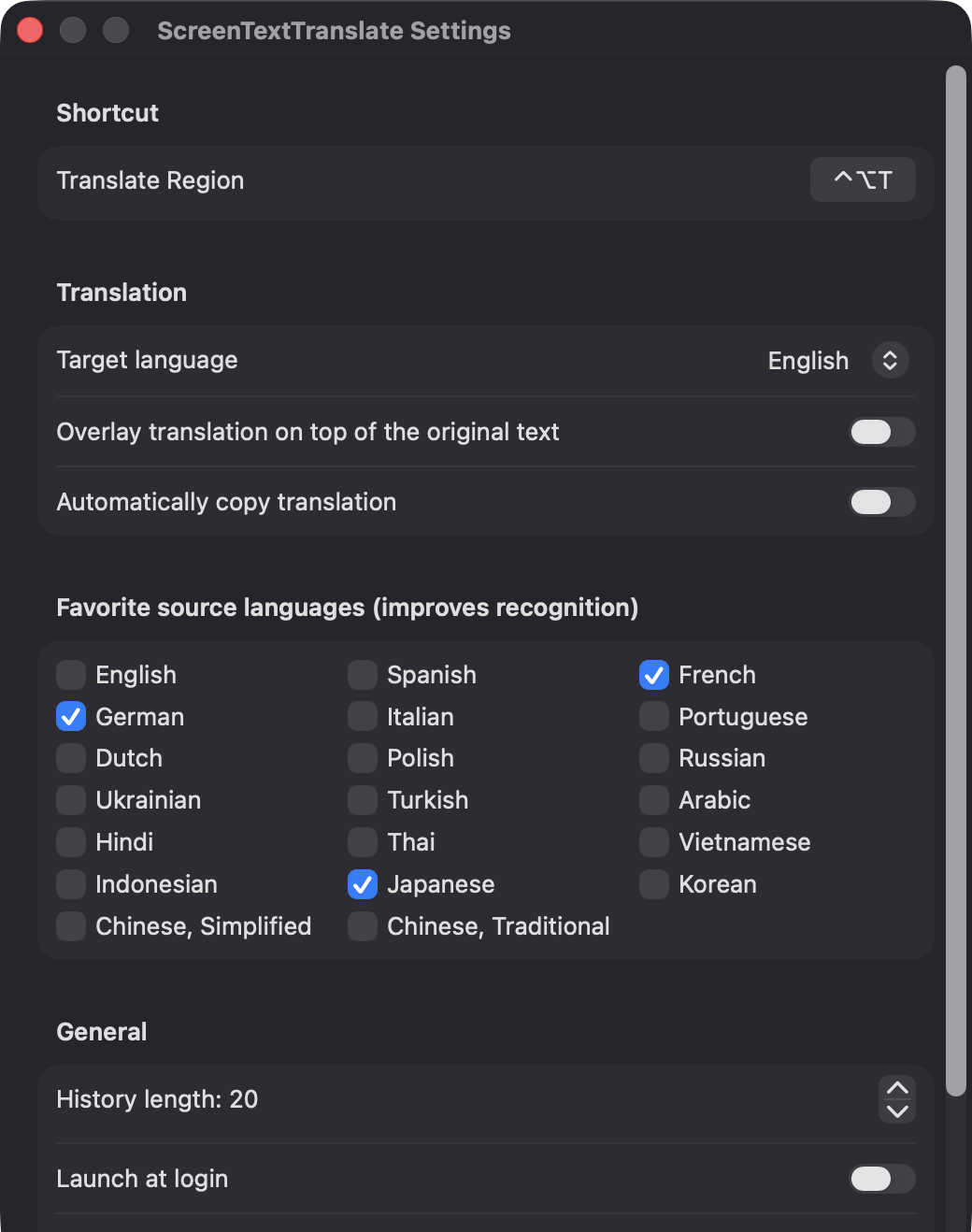Check the Dutch language box

71,758
